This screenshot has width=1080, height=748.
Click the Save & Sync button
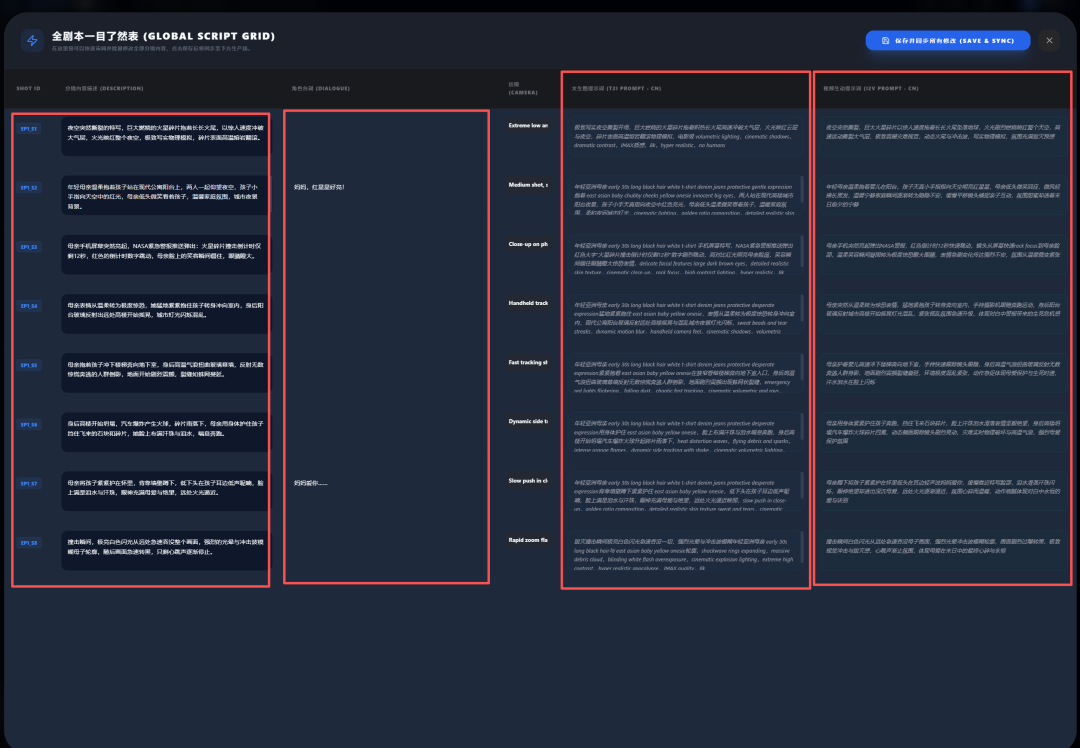click(x=948, y=41)
